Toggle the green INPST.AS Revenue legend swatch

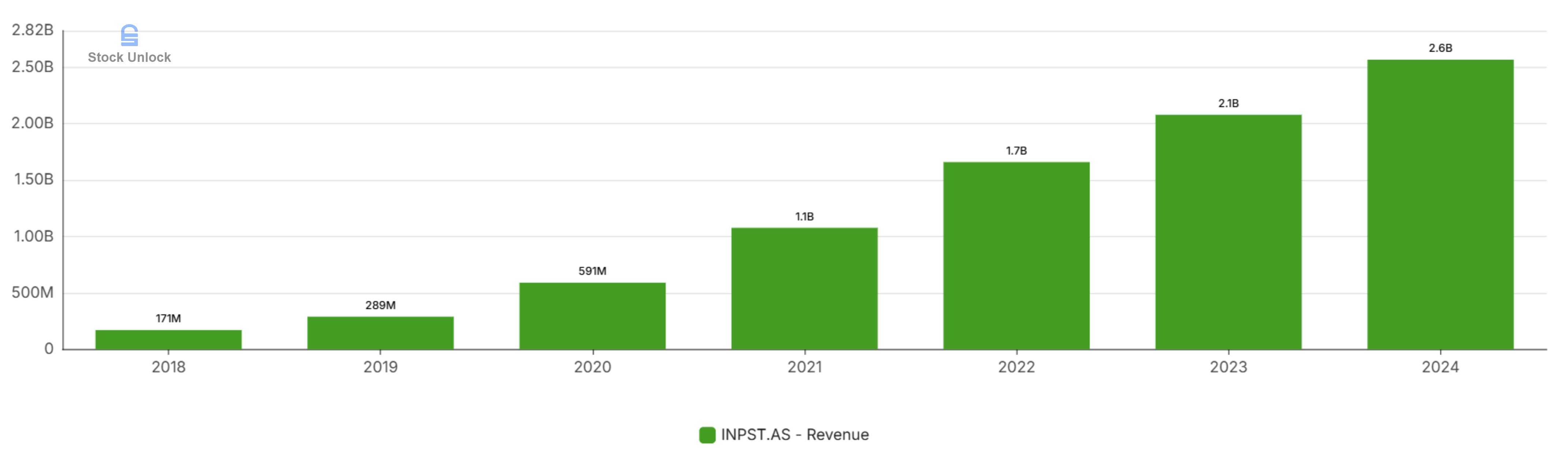click(x=707, y=435)
